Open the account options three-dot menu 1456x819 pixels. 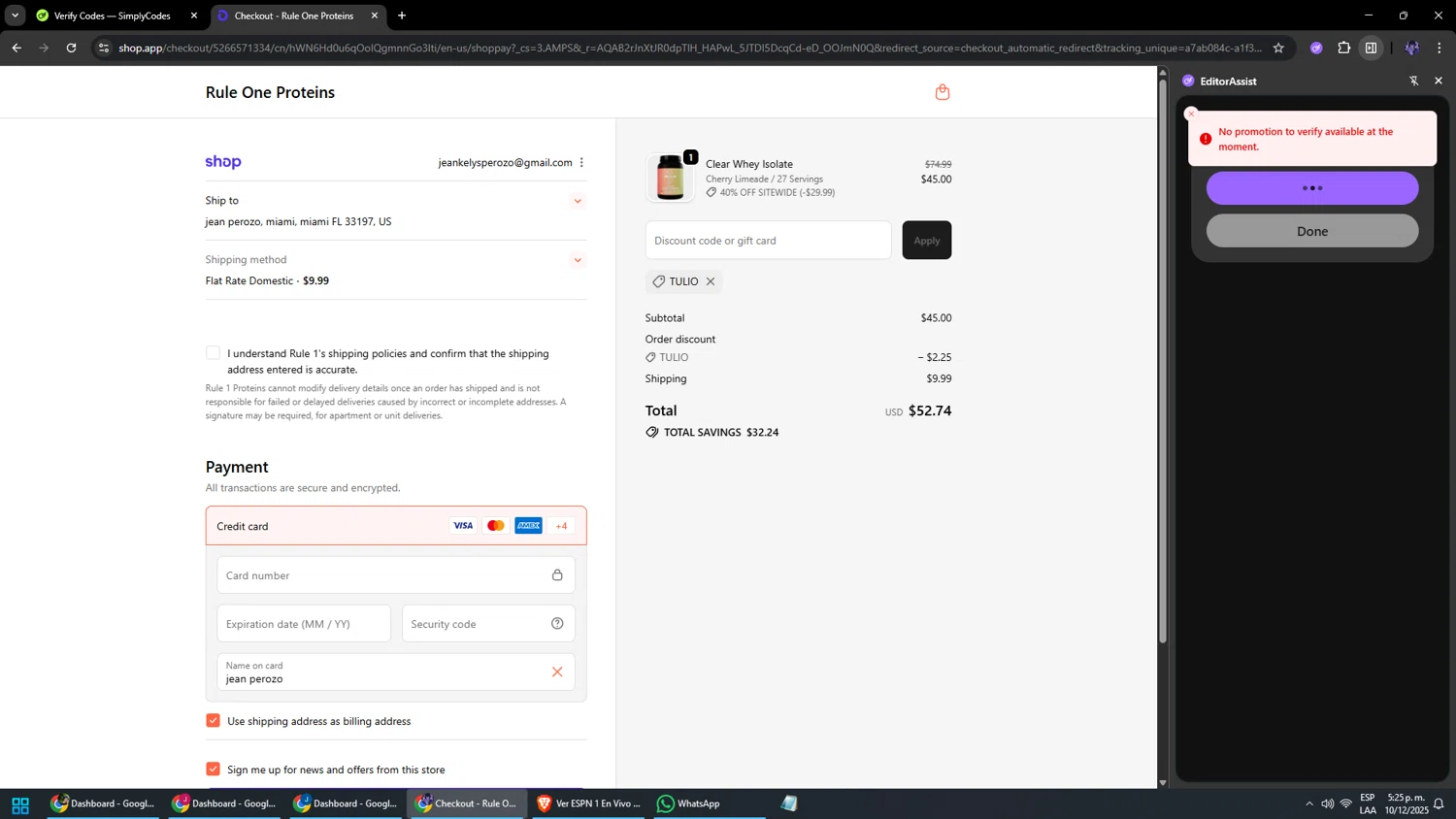(x=581, y=163)
